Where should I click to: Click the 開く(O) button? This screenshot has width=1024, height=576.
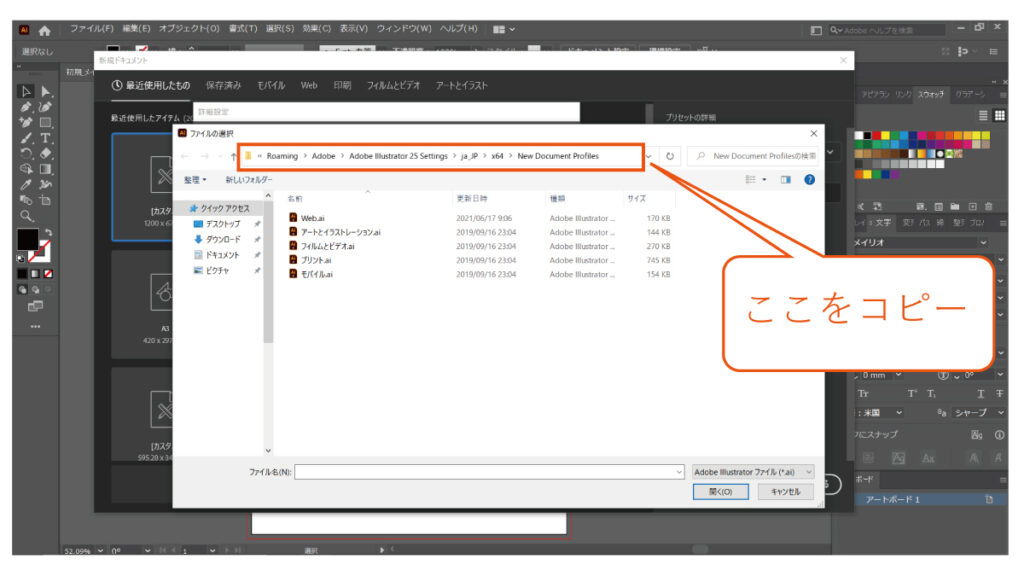(x=720, y=492)
